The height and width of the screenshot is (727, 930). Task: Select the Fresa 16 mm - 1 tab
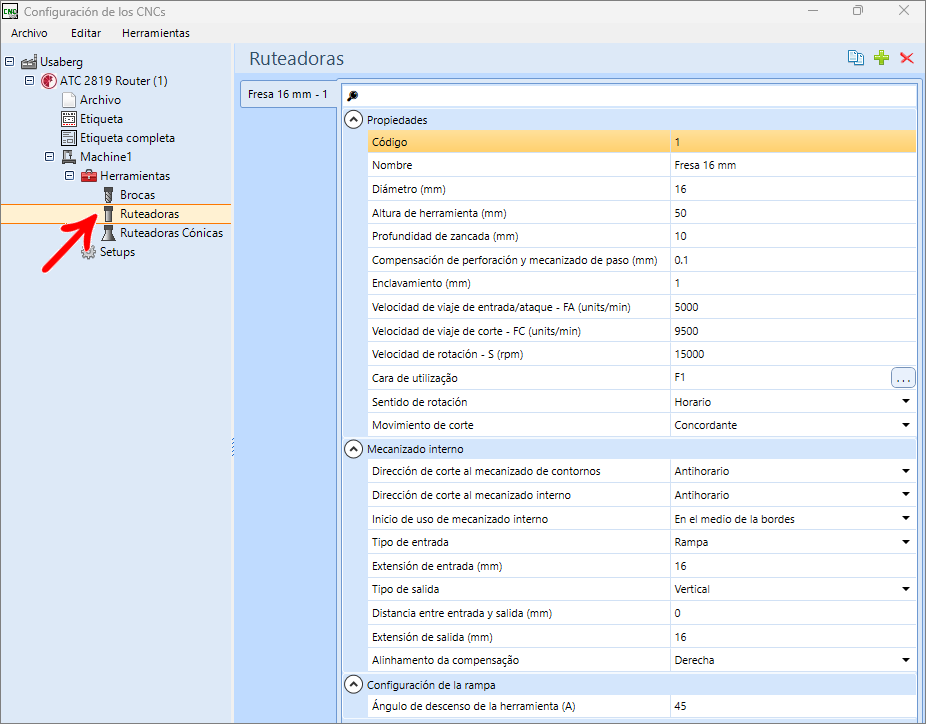click(x=289, y=94)
